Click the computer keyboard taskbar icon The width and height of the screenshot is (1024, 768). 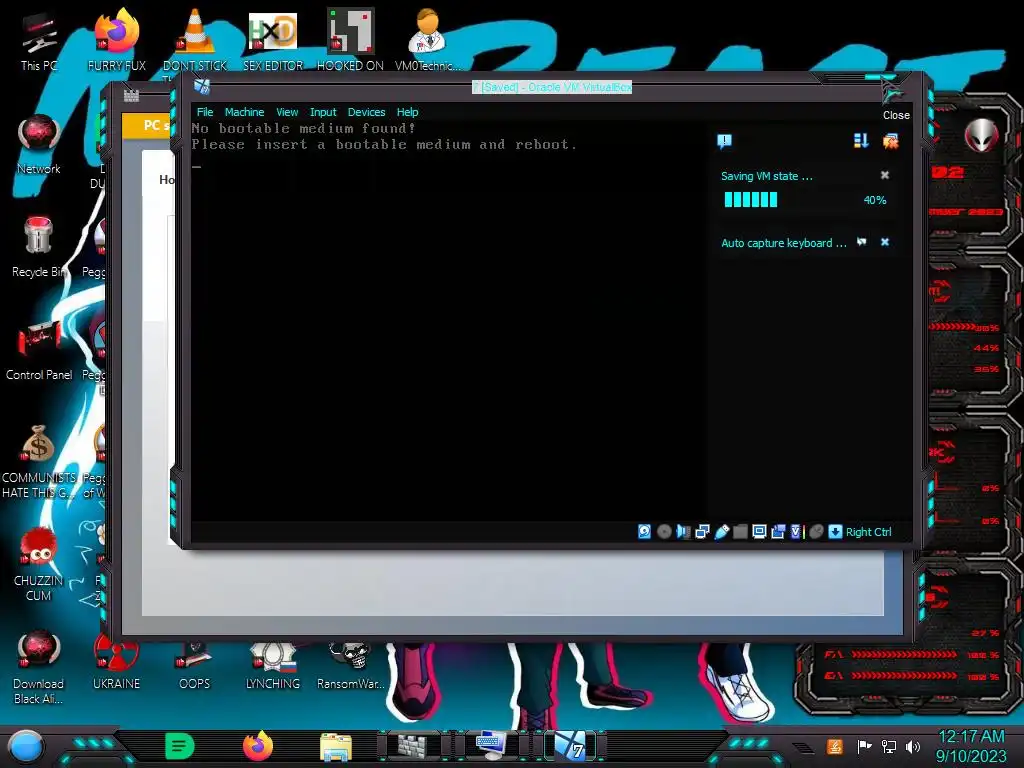[x=490, y=744]
